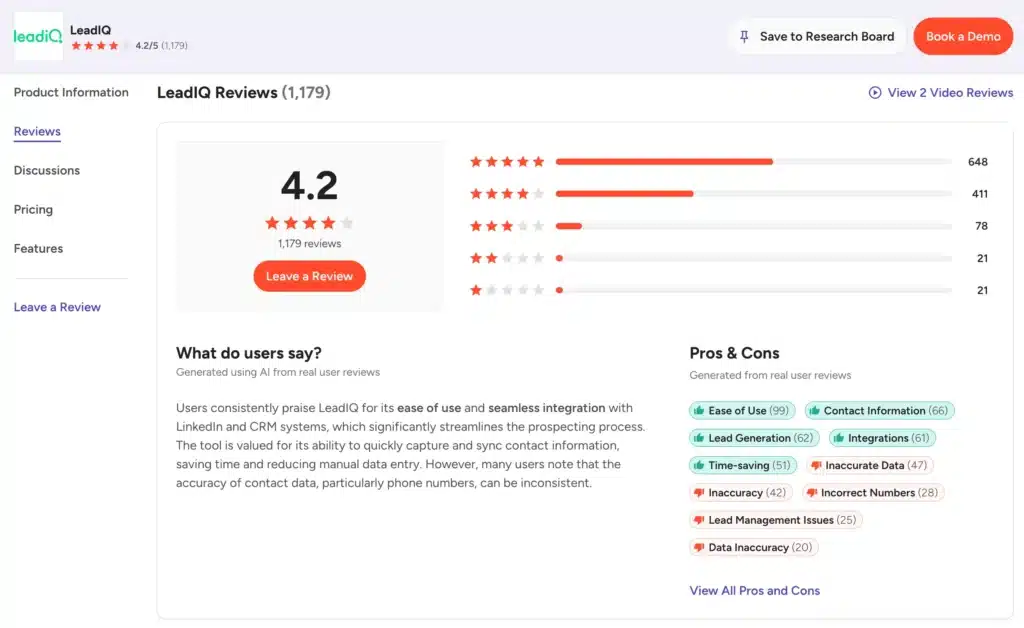Select the Reviews sidebar item
The image size is (1024, 628).
[37, 131]
